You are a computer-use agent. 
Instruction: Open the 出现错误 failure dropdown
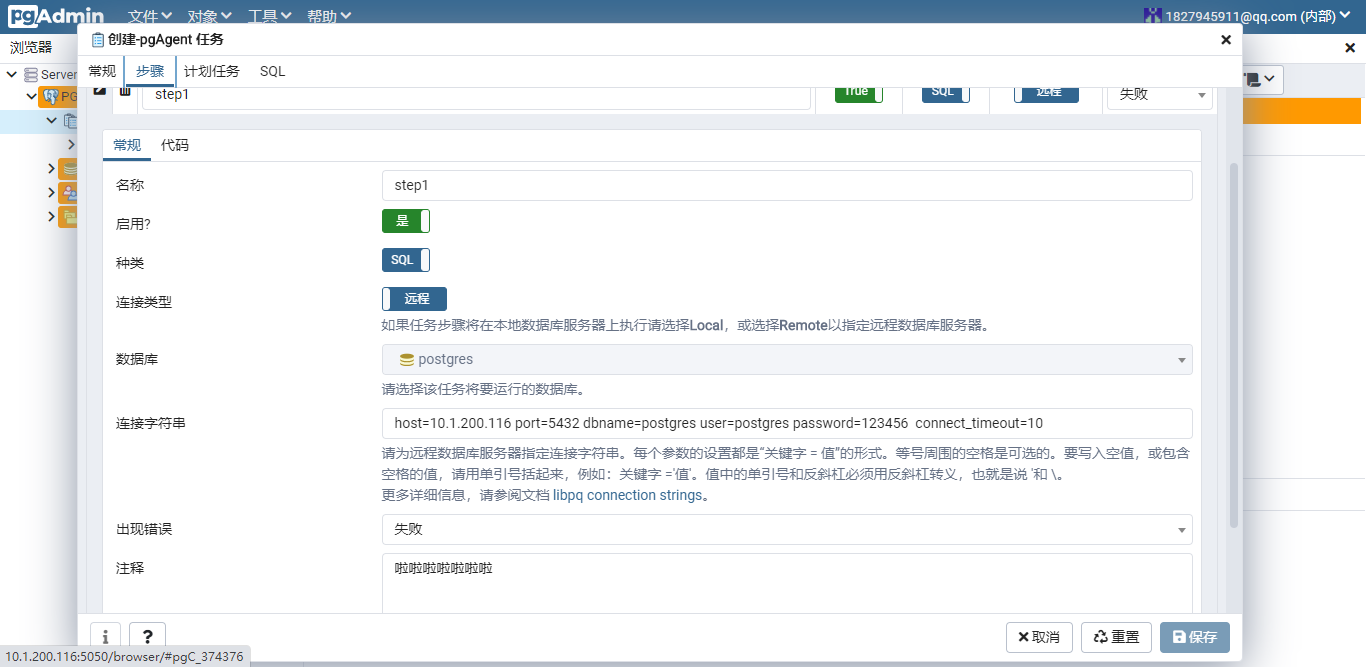pos(1180,529)
